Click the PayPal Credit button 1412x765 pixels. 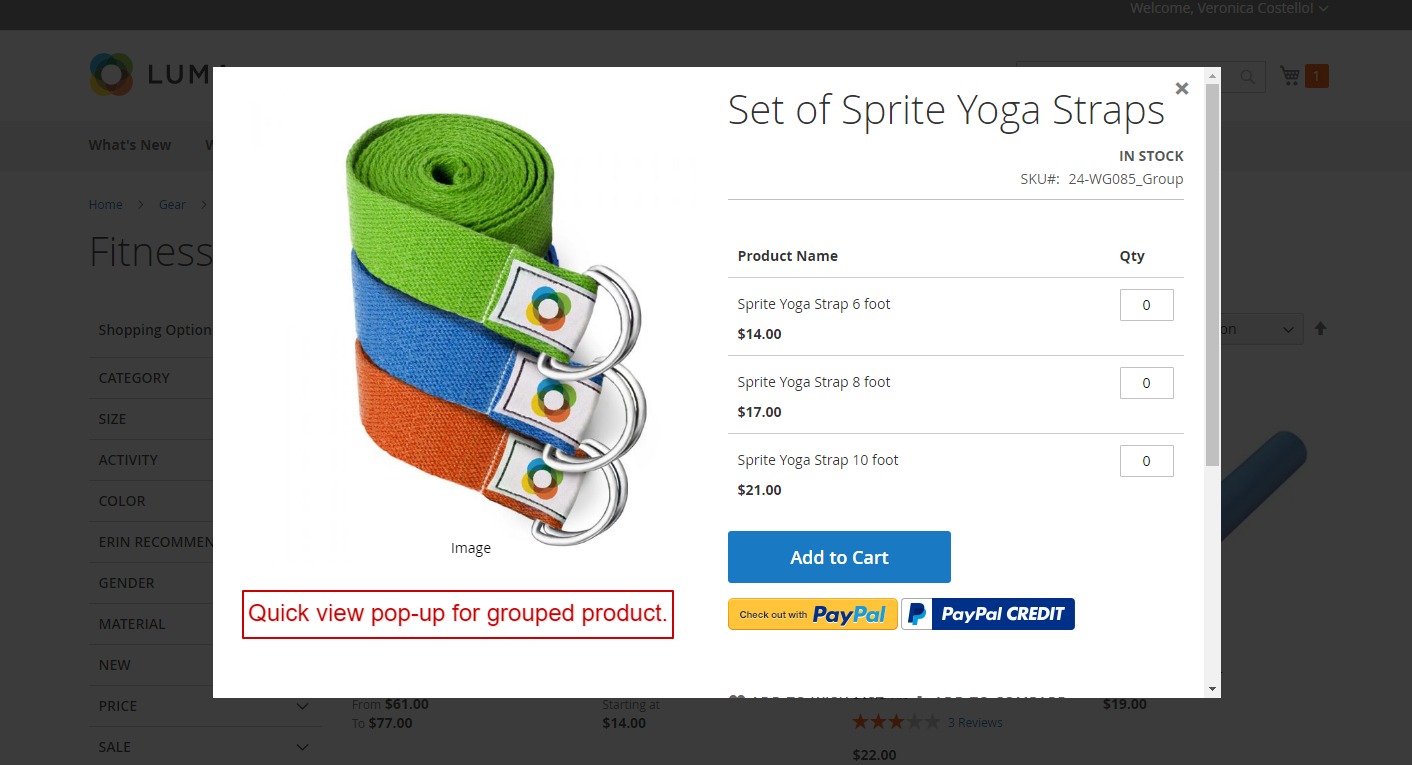(x=988, y=614)
